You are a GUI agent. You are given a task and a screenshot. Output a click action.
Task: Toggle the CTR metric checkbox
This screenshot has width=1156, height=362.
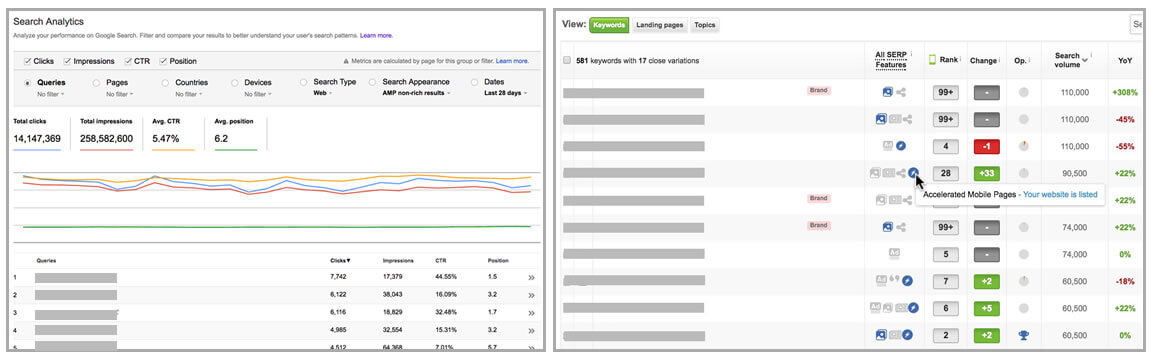coord(128,61)
